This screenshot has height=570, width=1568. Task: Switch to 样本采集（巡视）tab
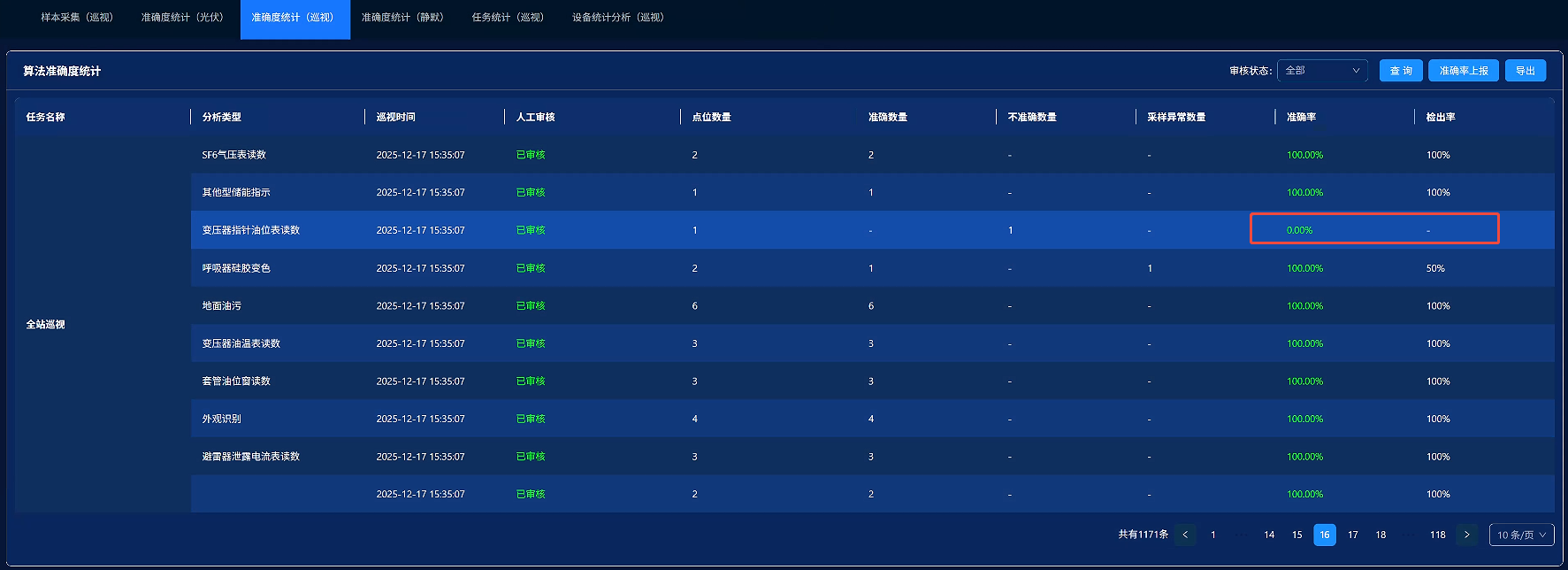[77, 18]
